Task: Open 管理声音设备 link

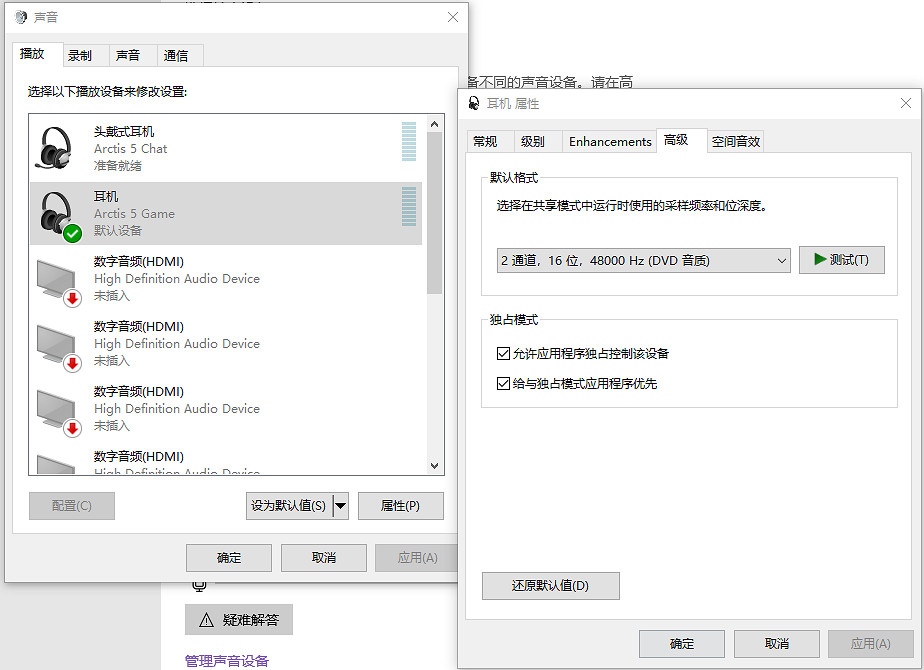Action: pos(227,661)
